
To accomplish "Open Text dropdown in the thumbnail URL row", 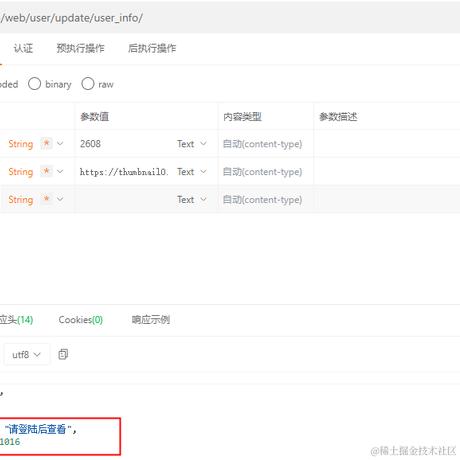I will (192, 171).
